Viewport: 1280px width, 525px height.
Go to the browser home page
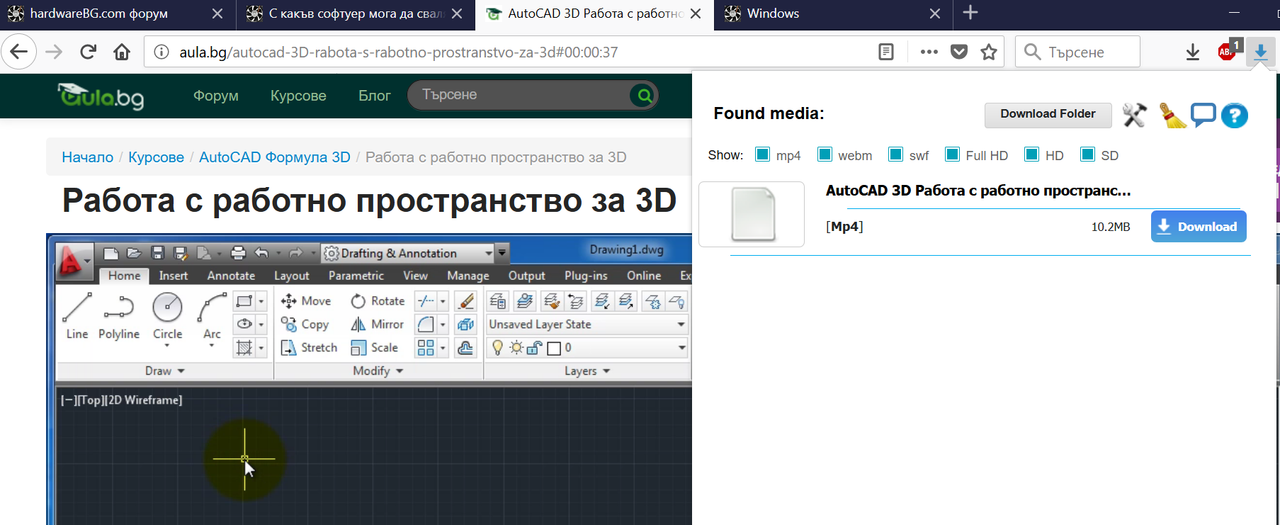click(121, 52)
